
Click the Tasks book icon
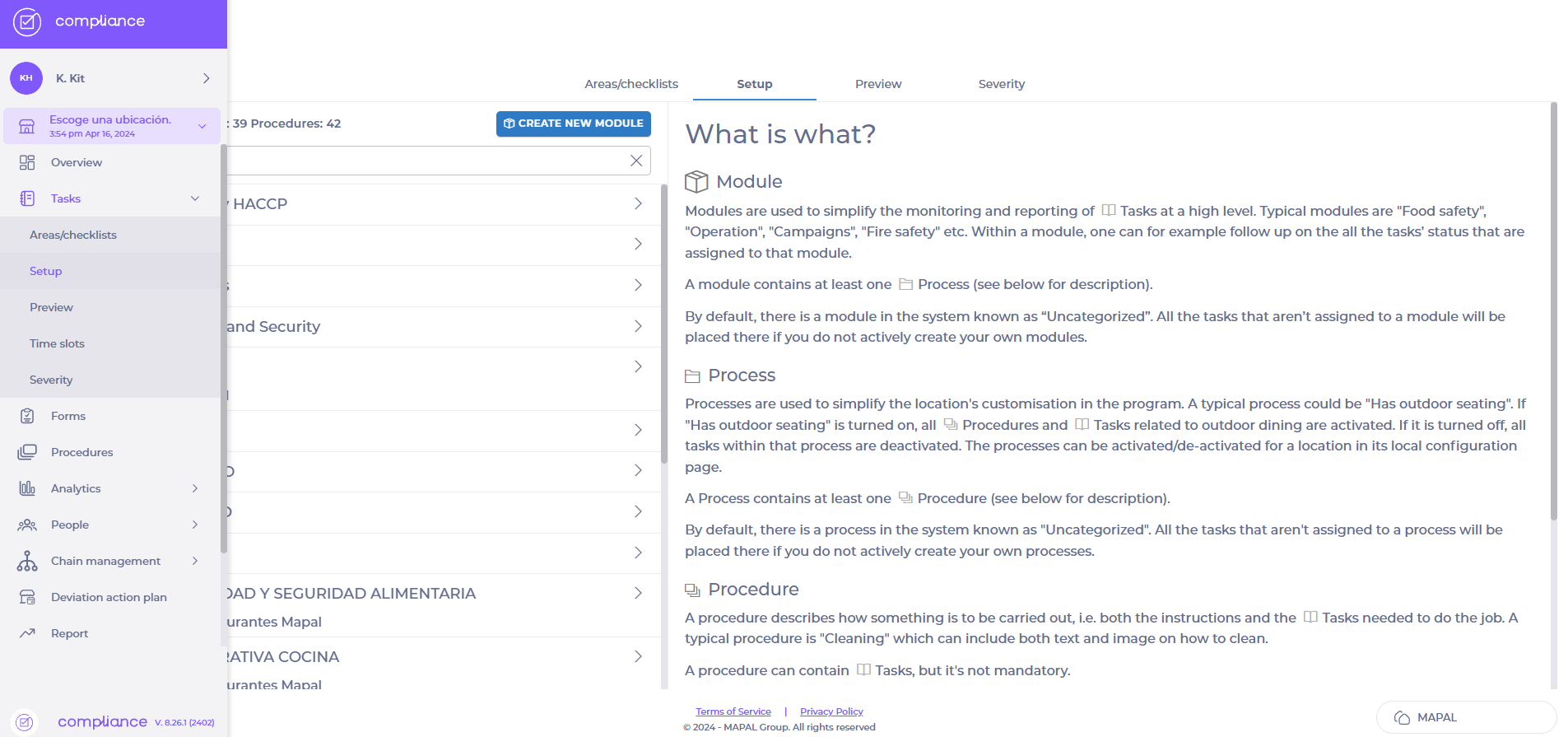[27, 198]
